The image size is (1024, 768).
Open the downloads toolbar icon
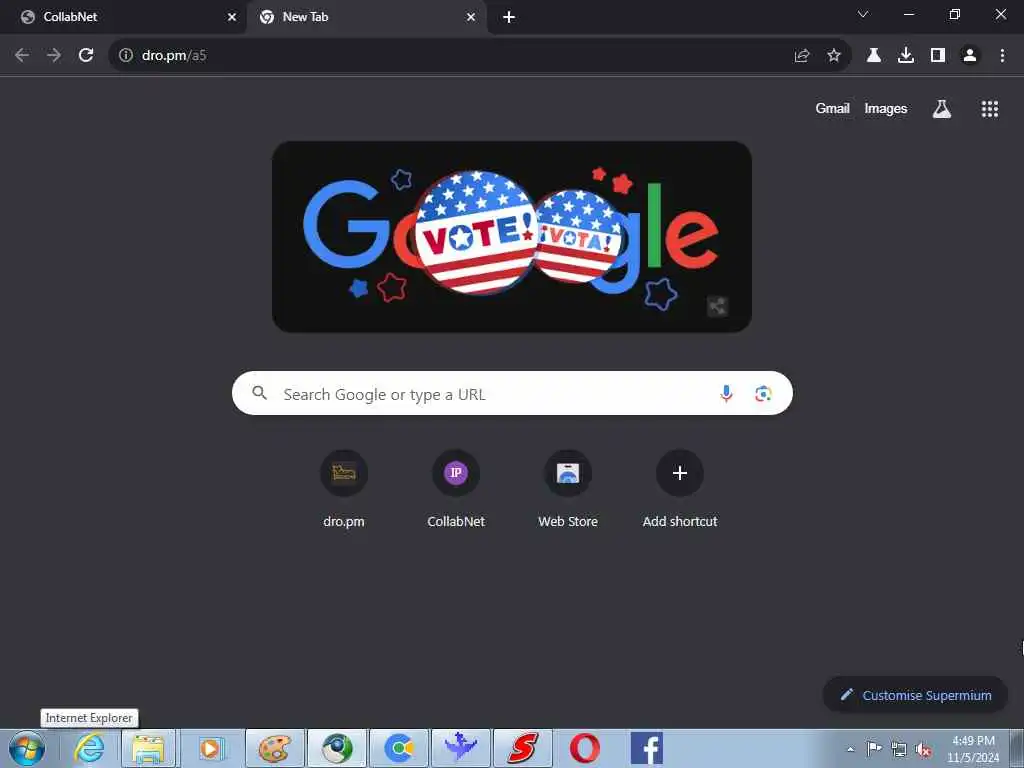(906, 56)
